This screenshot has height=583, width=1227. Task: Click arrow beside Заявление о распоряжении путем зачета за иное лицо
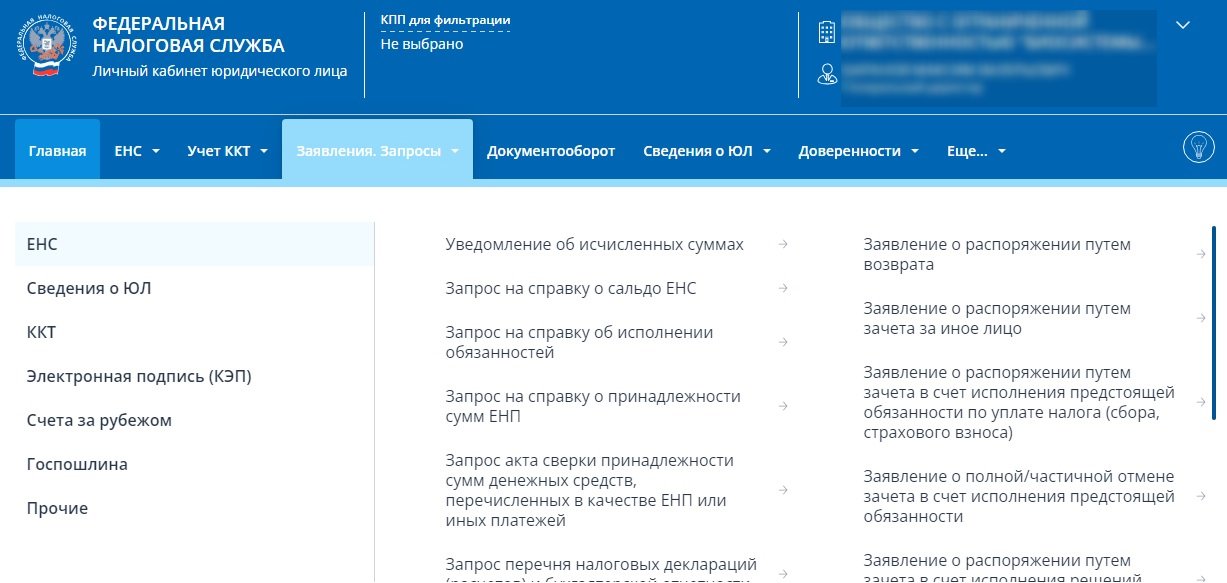(x=1200, y=318)
